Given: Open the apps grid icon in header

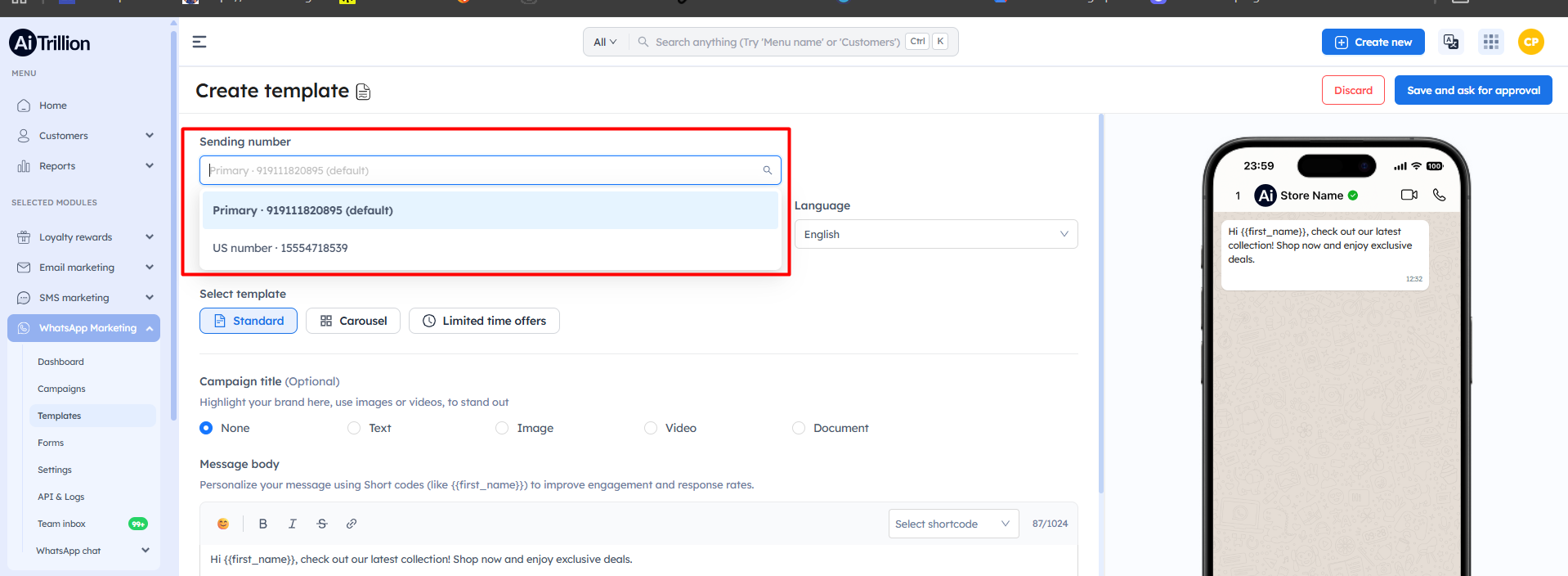Looking at the screenshot, I should [x=1491, y=42].
